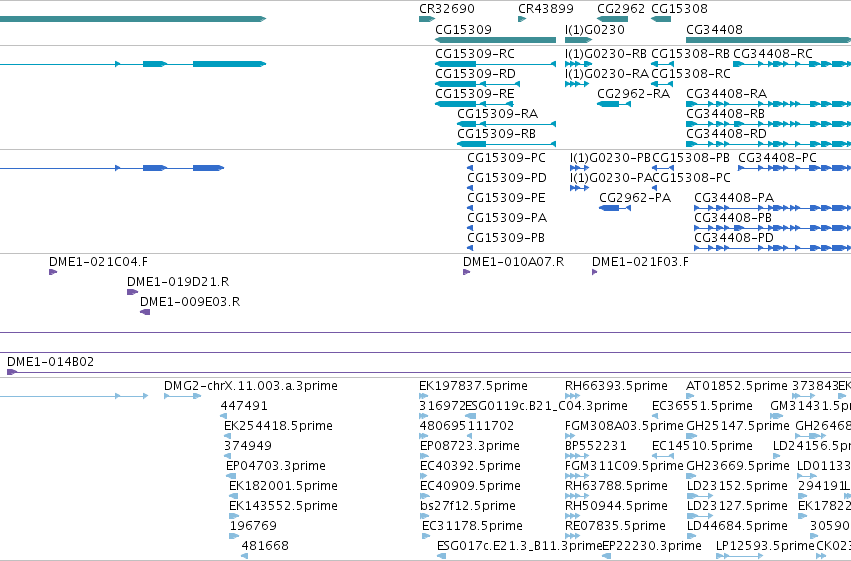This screenshot has width=851, height=561.
Task: Select EST 447491
Action: pyautogui.click(x=224, y=416)
